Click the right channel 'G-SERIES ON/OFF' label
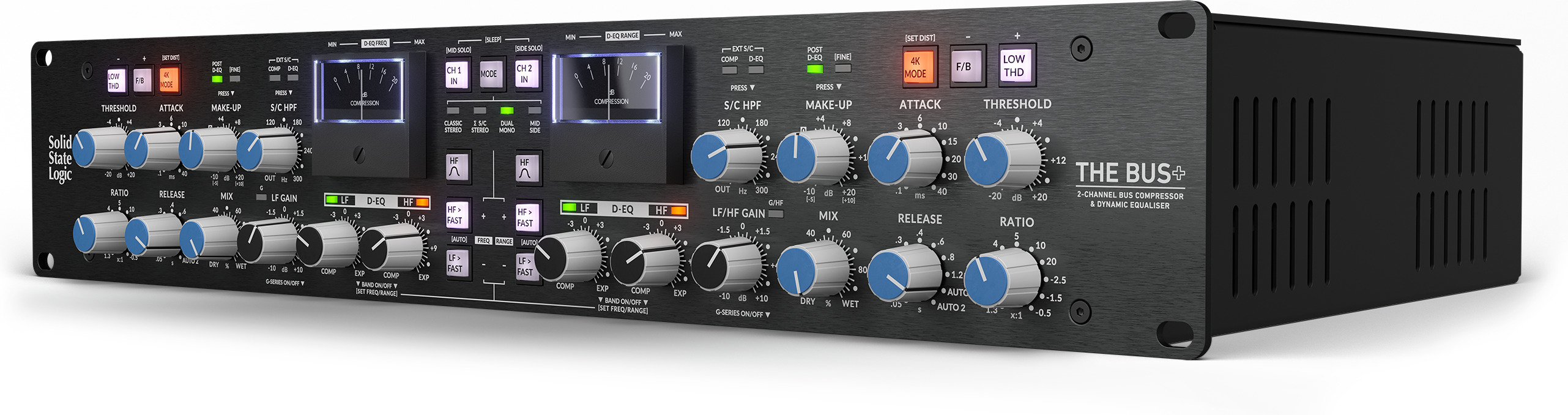This screenshot has height=415, width=1568. (x=743, y=313)
